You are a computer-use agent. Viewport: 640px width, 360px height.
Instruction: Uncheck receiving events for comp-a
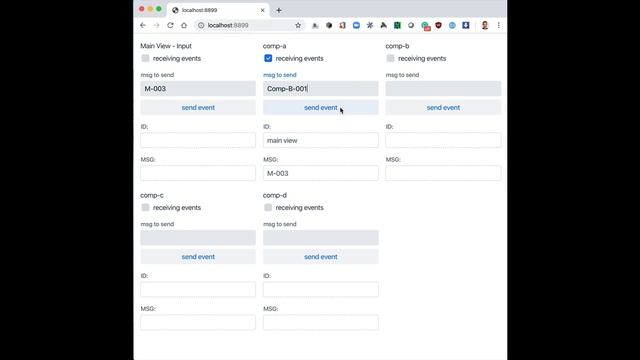coord(268,58)
